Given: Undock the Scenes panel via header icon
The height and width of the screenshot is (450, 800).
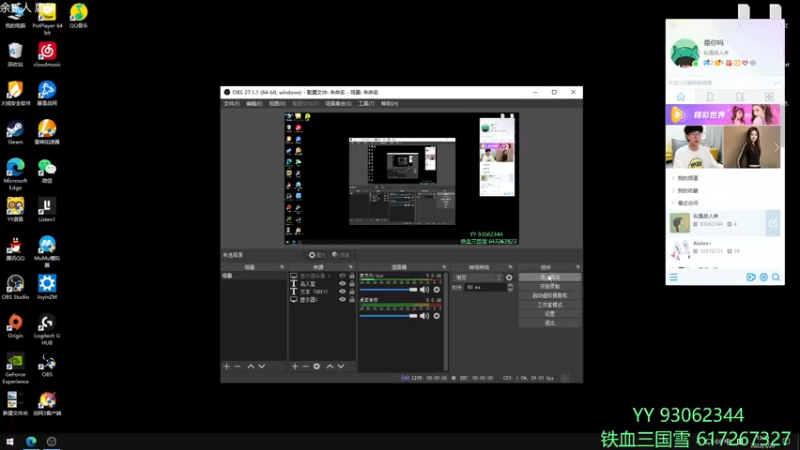Looking at the screenshot, I should [x=282, y=267].
